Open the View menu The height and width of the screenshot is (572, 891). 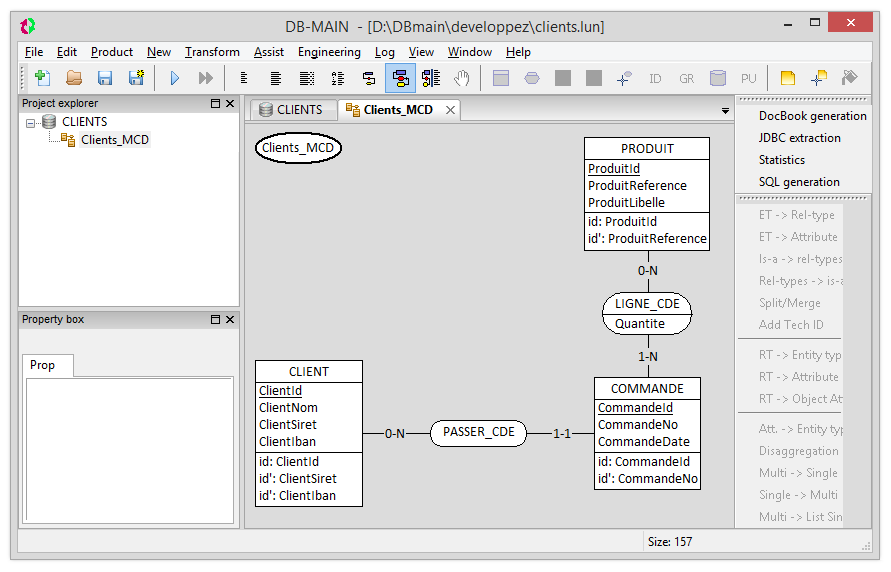pos(421,52)
